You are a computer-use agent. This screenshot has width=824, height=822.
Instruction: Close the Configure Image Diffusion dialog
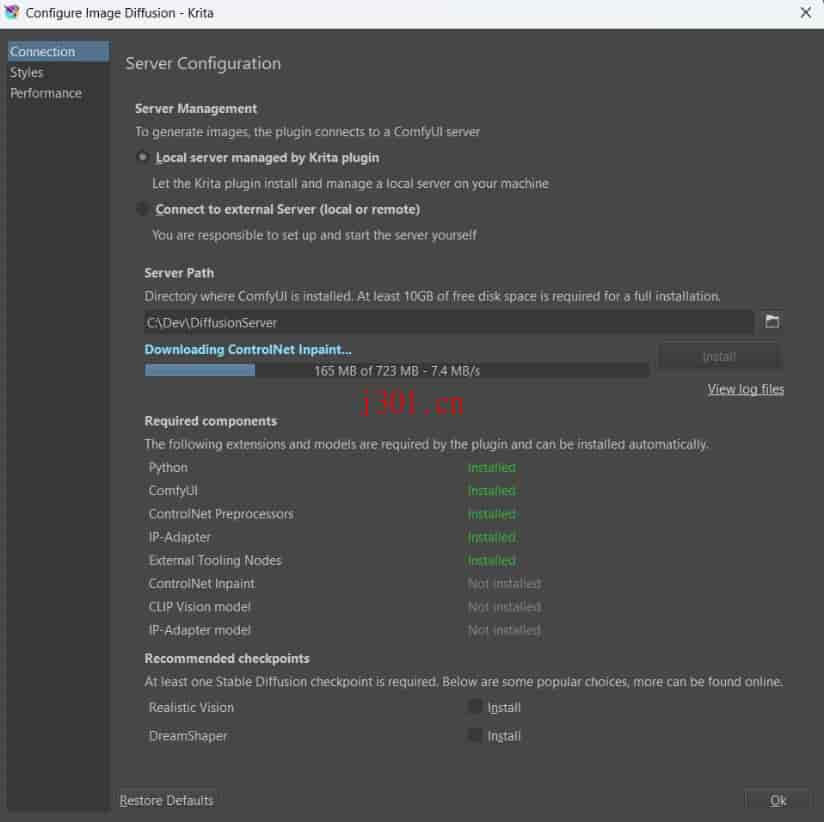pos(805,13)
